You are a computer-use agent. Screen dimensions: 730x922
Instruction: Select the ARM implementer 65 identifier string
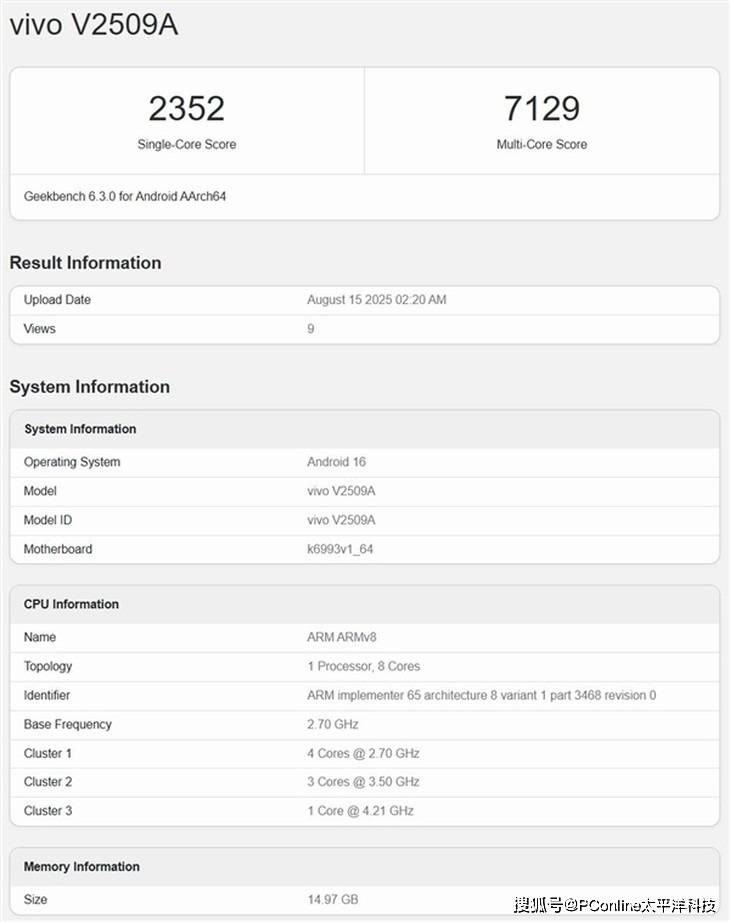pos(481,695)
